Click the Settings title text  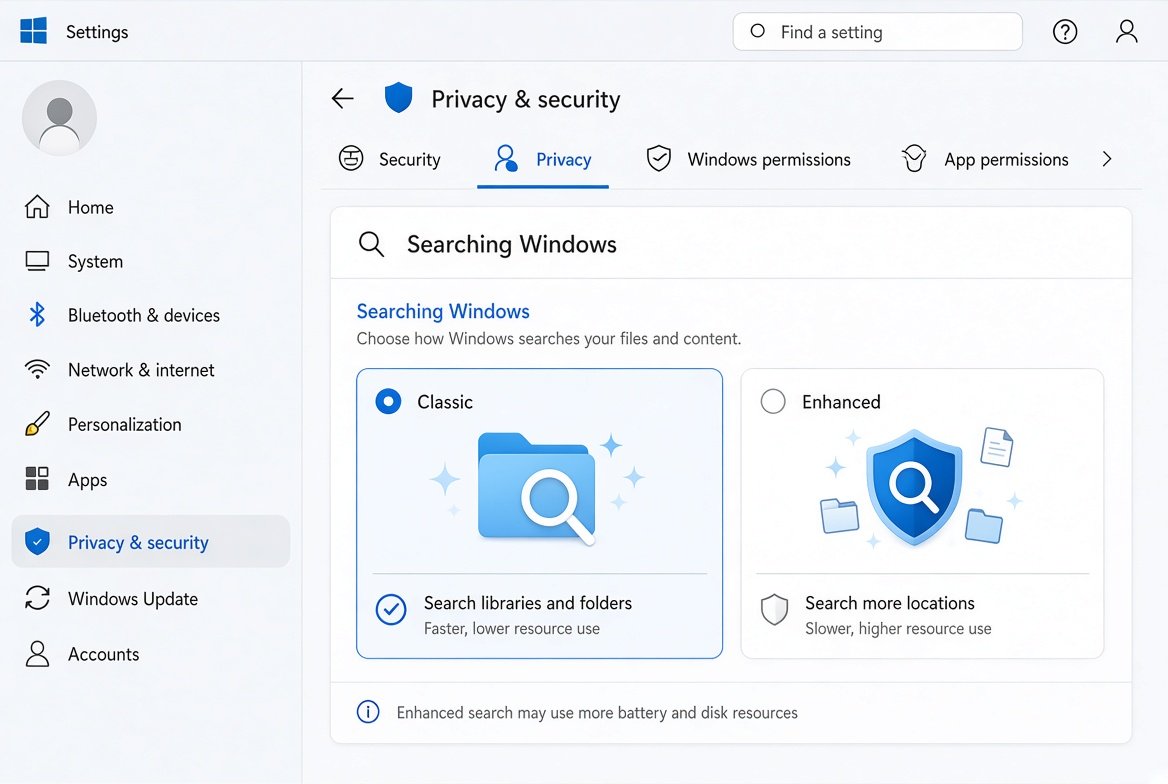coord(97,32)
